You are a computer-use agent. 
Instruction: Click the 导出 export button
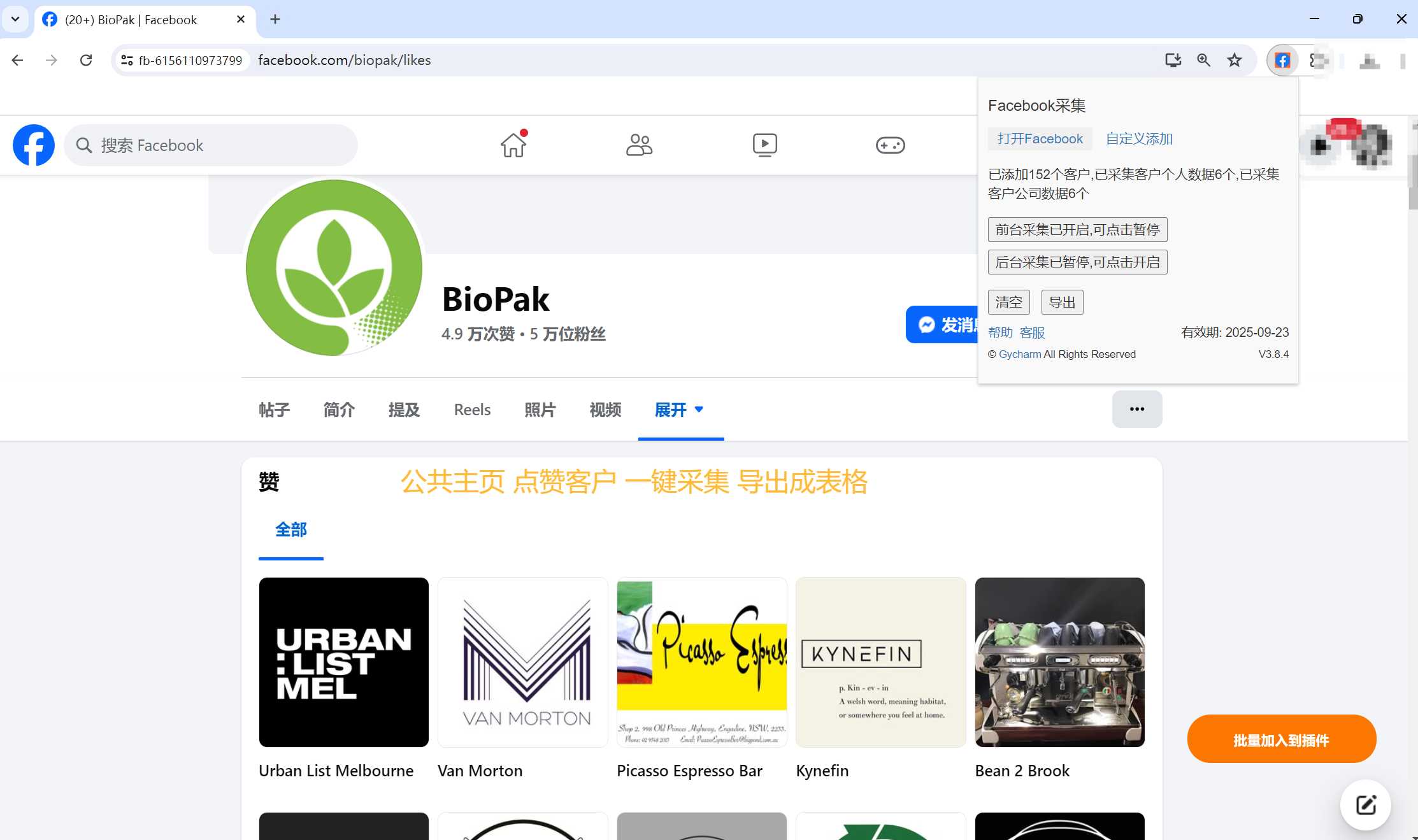1062,303
